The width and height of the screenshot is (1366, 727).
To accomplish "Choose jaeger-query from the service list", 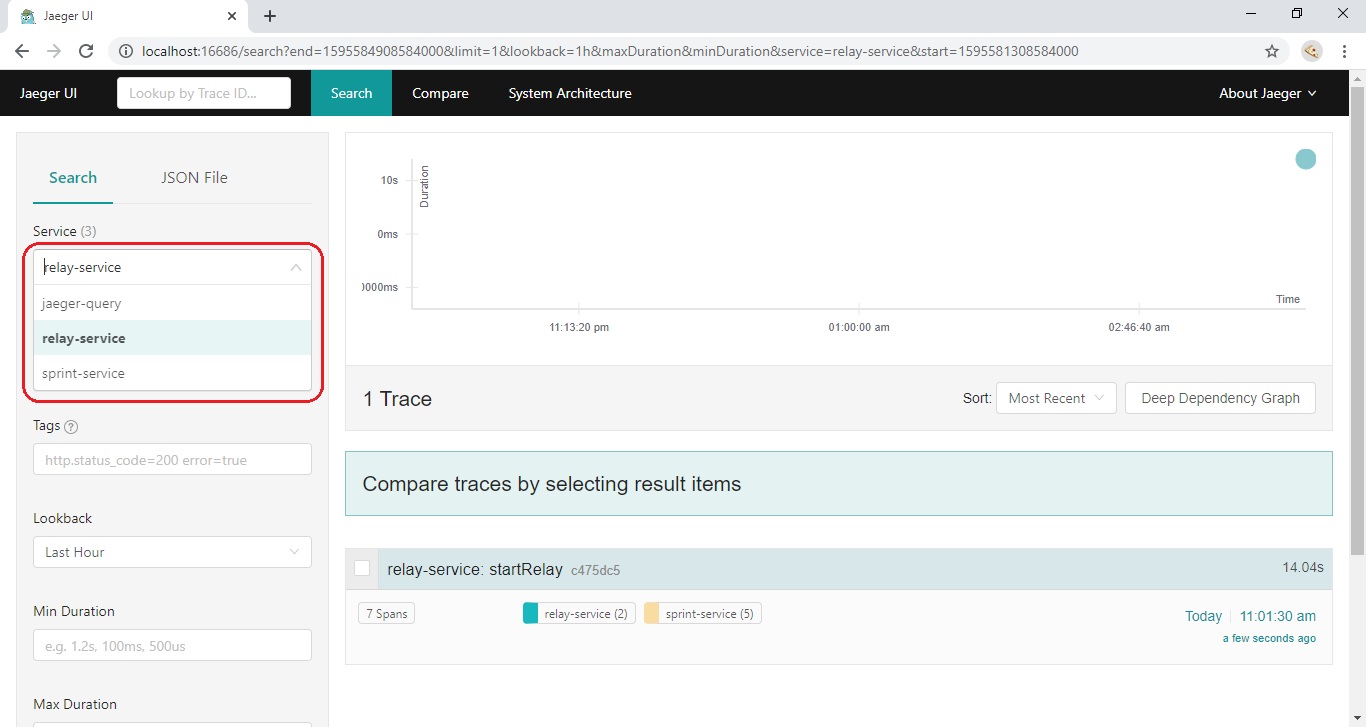I will [x=173, y=303].
